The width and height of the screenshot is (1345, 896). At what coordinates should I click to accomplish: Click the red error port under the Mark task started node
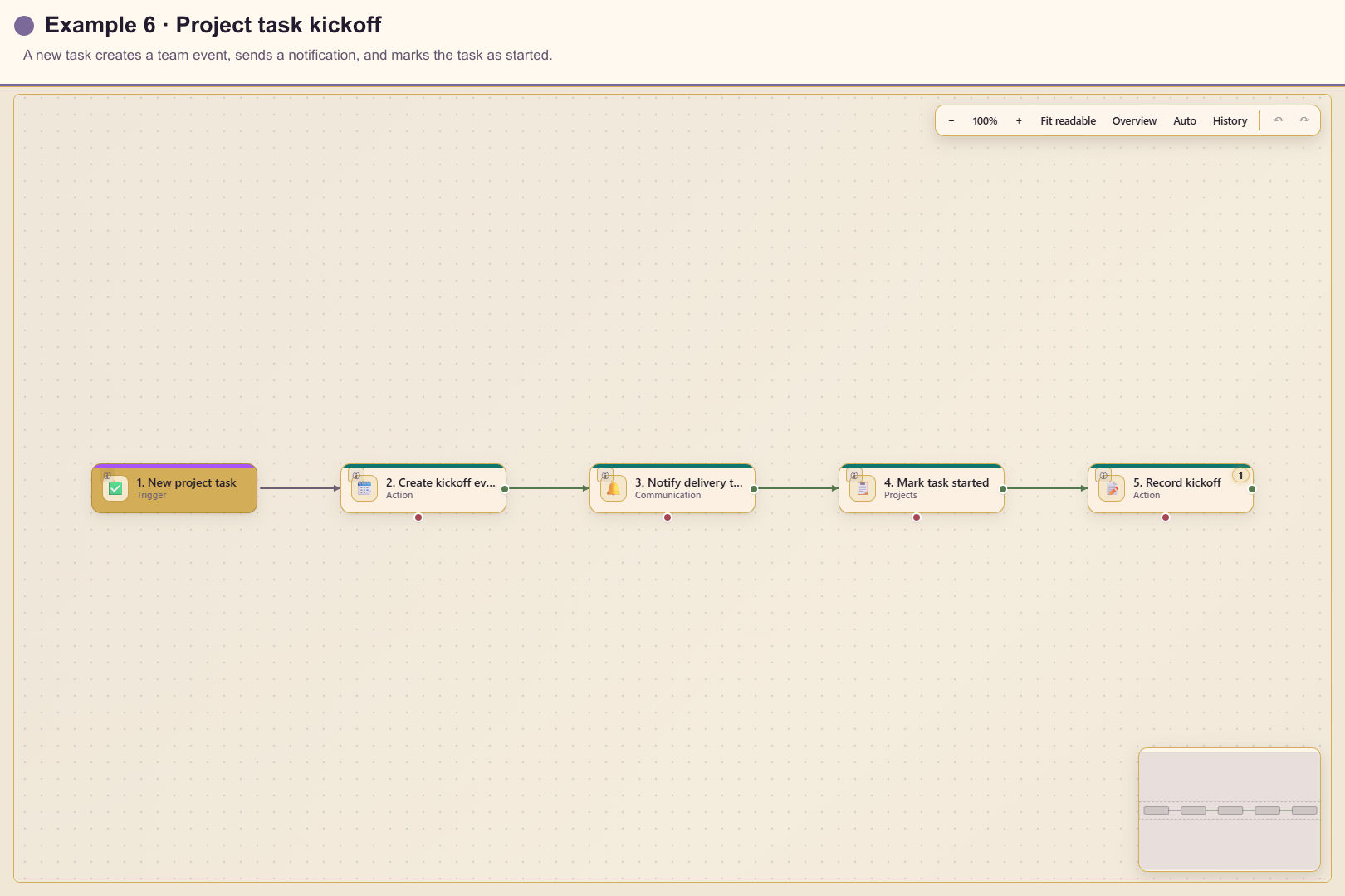click(x=917, y=517)
